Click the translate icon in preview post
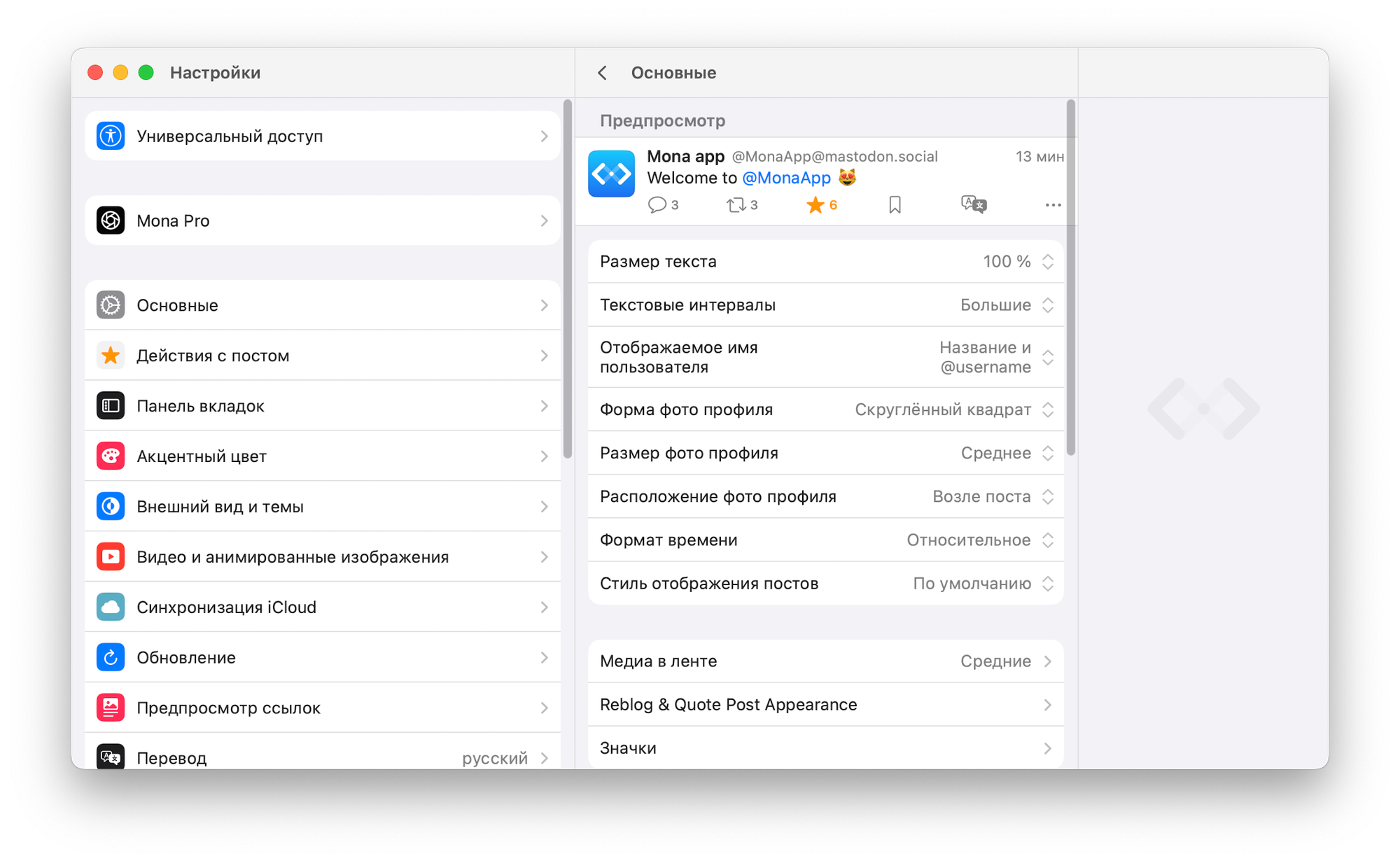 click(974, 204)
